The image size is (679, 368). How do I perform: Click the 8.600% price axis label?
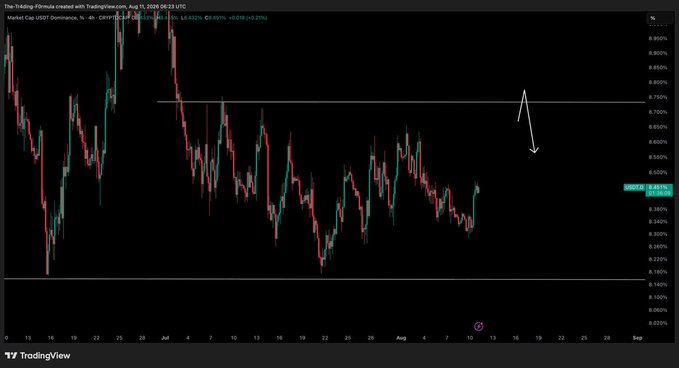[x=658, y=142]
